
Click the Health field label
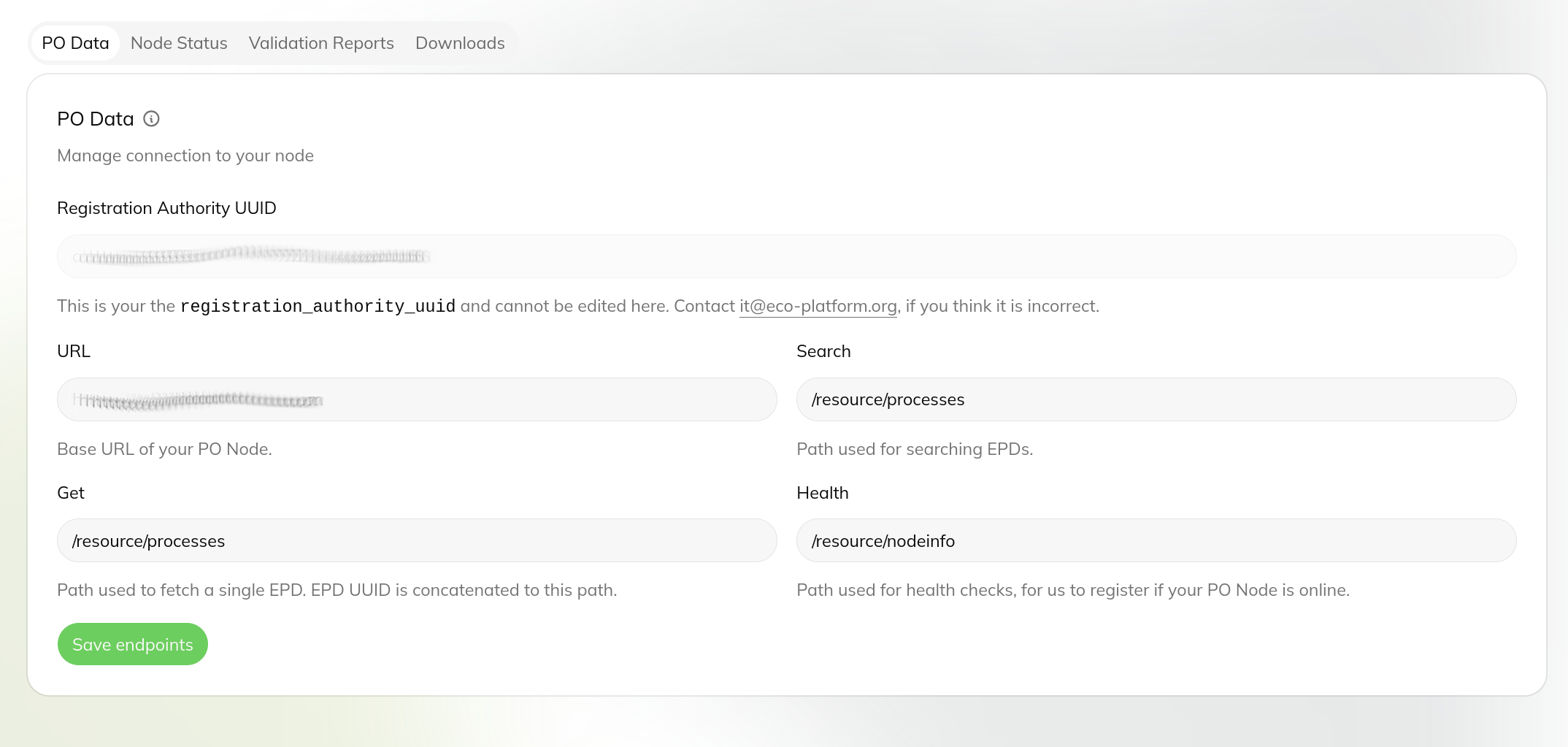(x=823, y=493)
